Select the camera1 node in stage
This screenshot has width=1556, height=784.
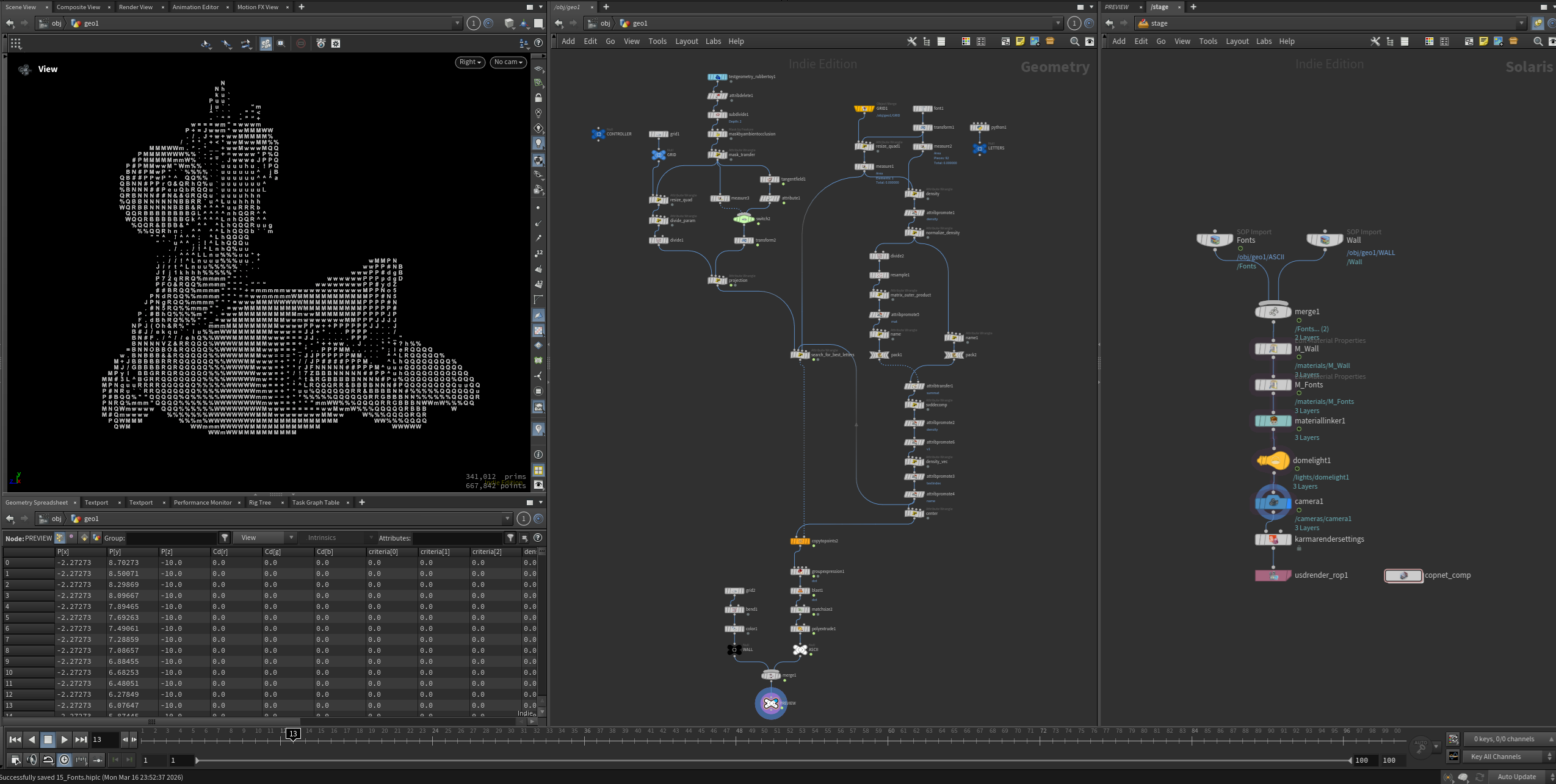[x=1273, y=502]
